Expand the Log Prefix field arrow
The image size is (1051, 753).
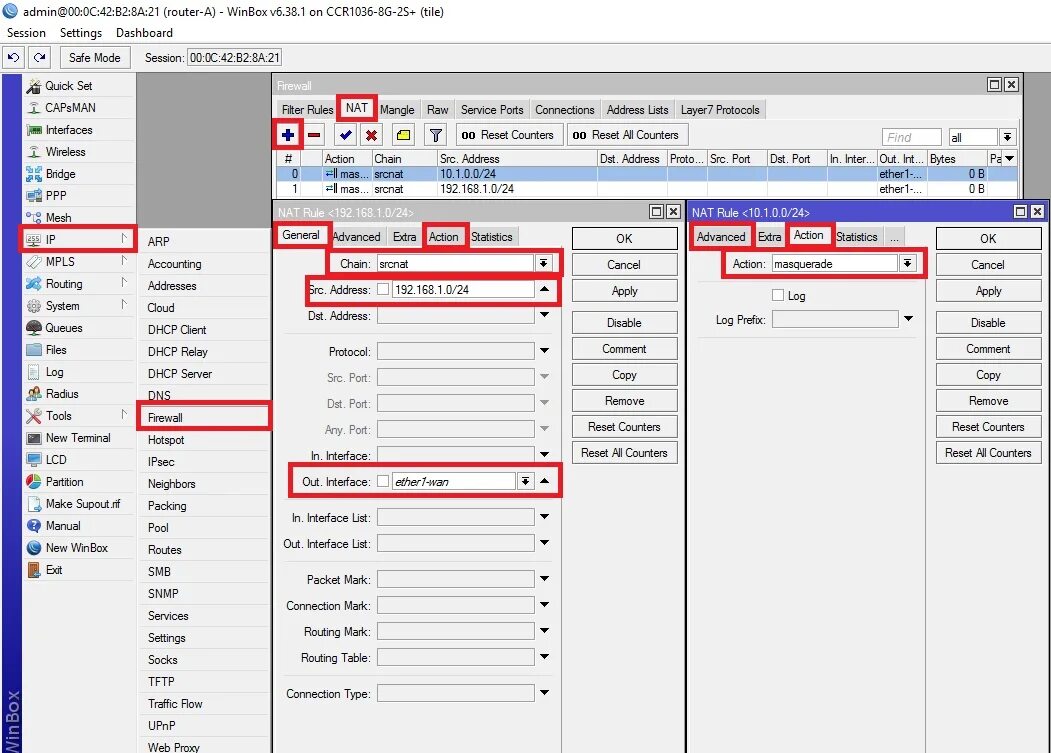[x=908, y=318]
